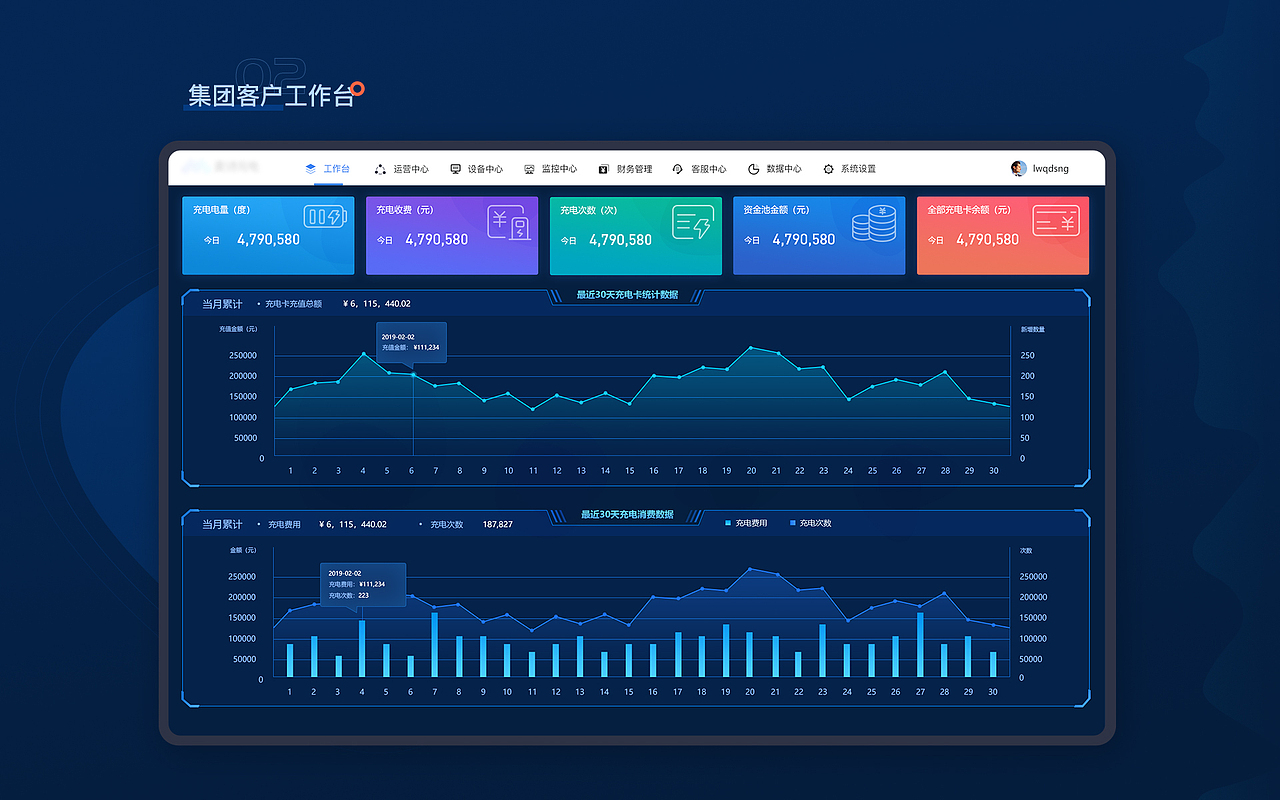This screenshot has height=800, width=1280.
Task: Click the 设备中心 monitor icon
Action: (x=456, y=169)
